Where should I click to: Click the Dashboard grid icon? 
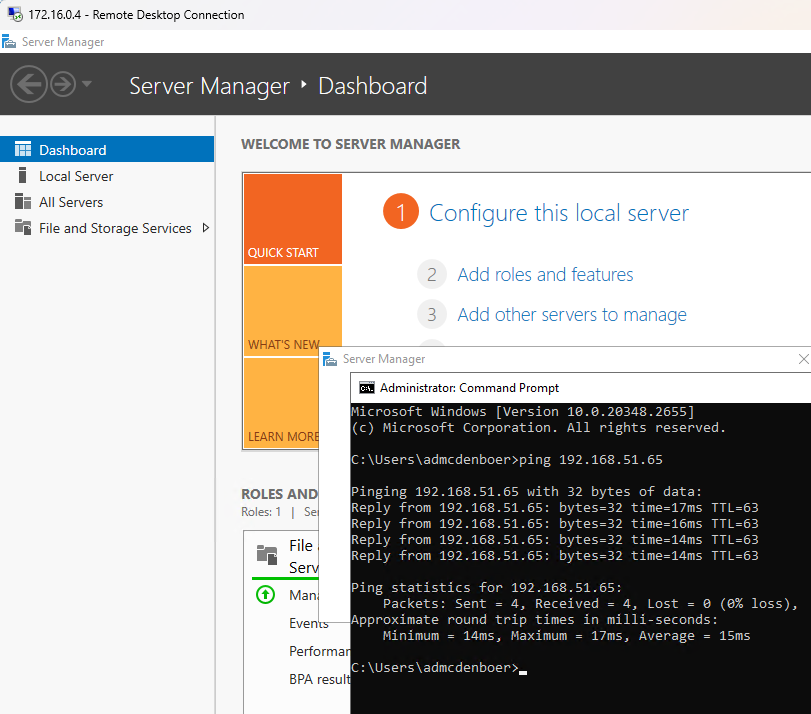click(23, 150)
